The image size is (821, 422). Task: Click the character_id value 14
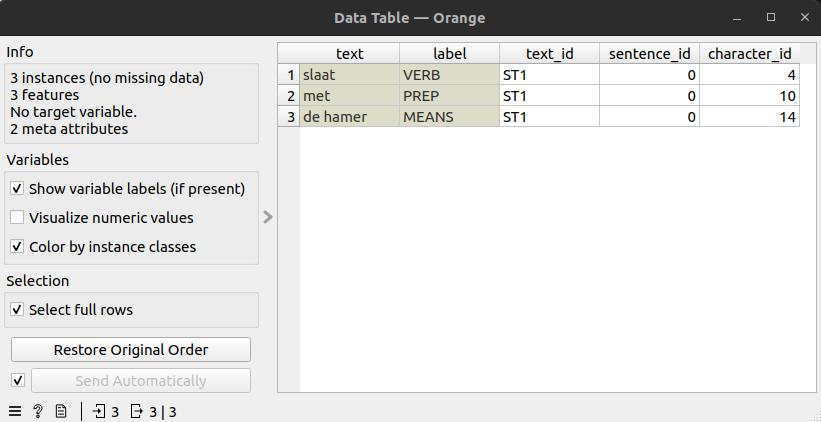point(749,116)
